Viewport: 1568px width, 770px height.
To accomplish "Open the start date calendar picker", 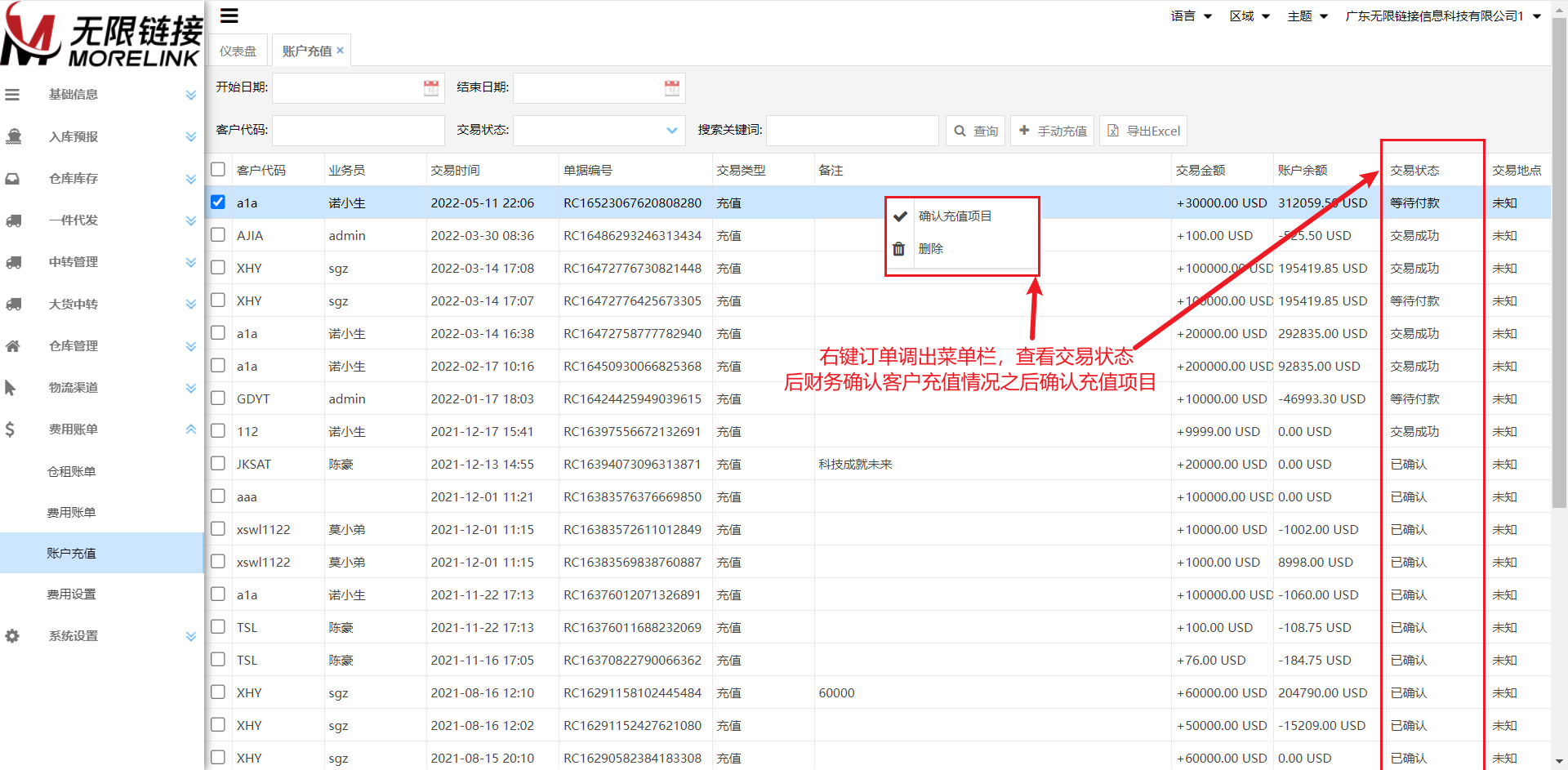I will 431,88.
